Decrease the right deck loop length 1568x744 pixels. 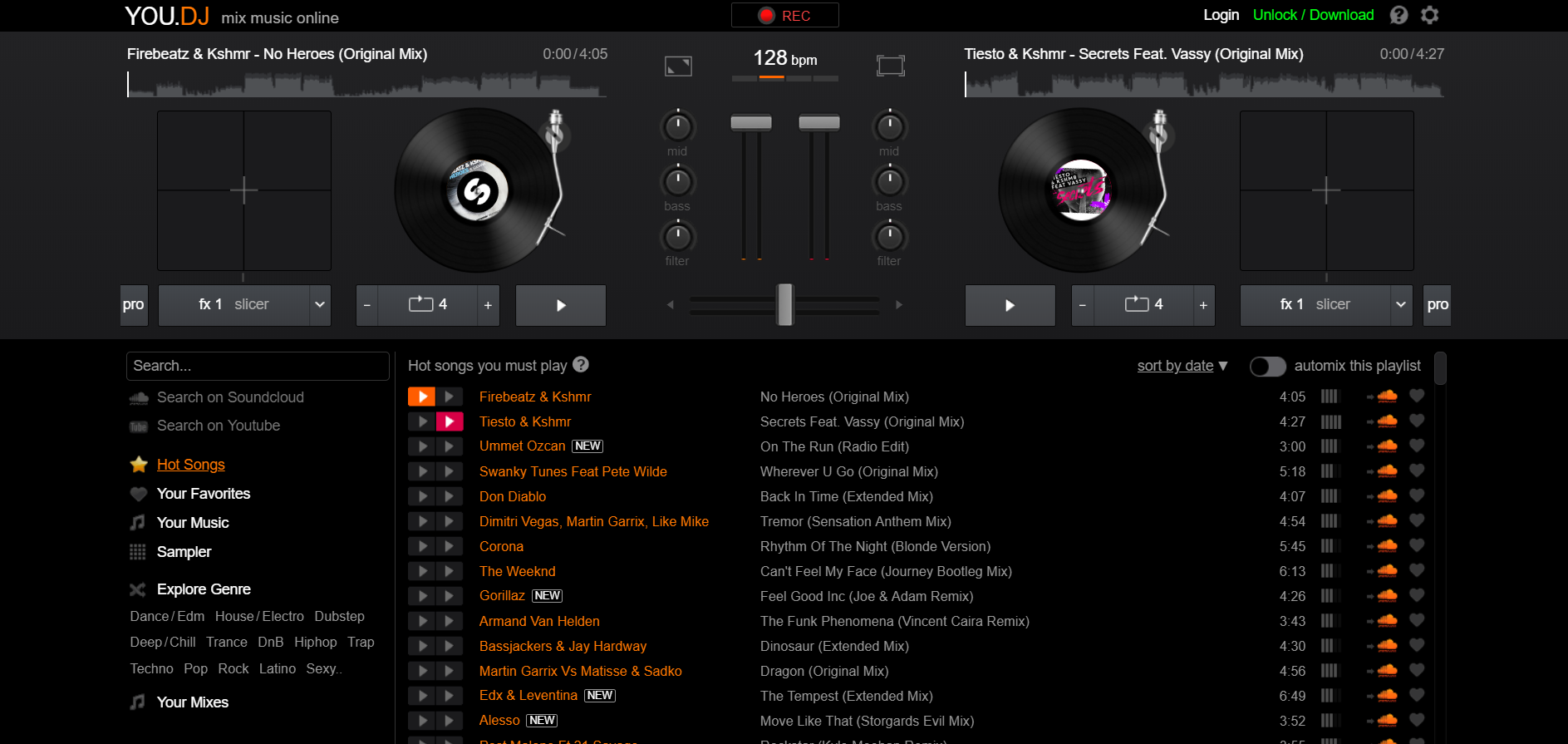pyautogui.click(x=1083, y=305)
